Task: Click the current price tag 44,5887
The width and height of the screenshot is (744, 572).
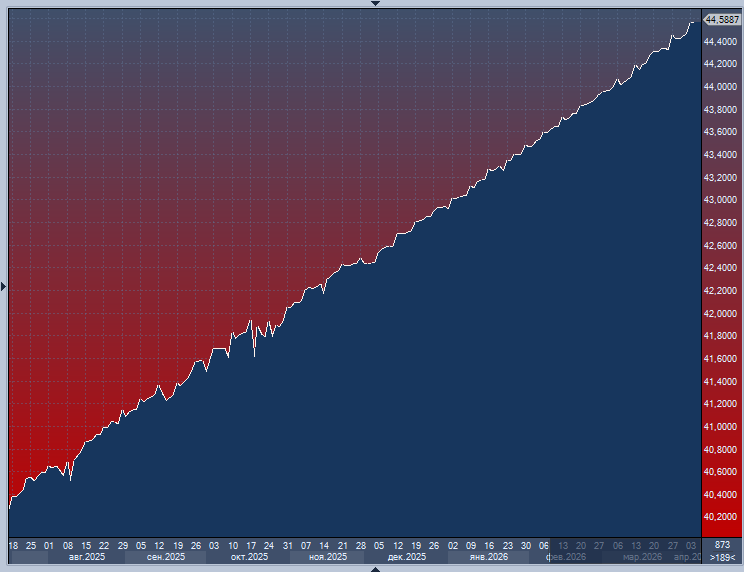Action: (722, 19)
